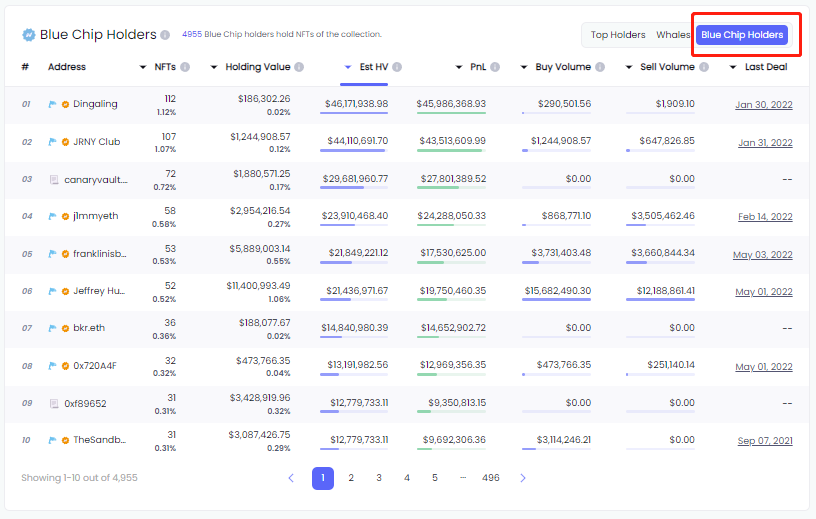Click the flag icon beside 0x720A4F

[52, 366]
